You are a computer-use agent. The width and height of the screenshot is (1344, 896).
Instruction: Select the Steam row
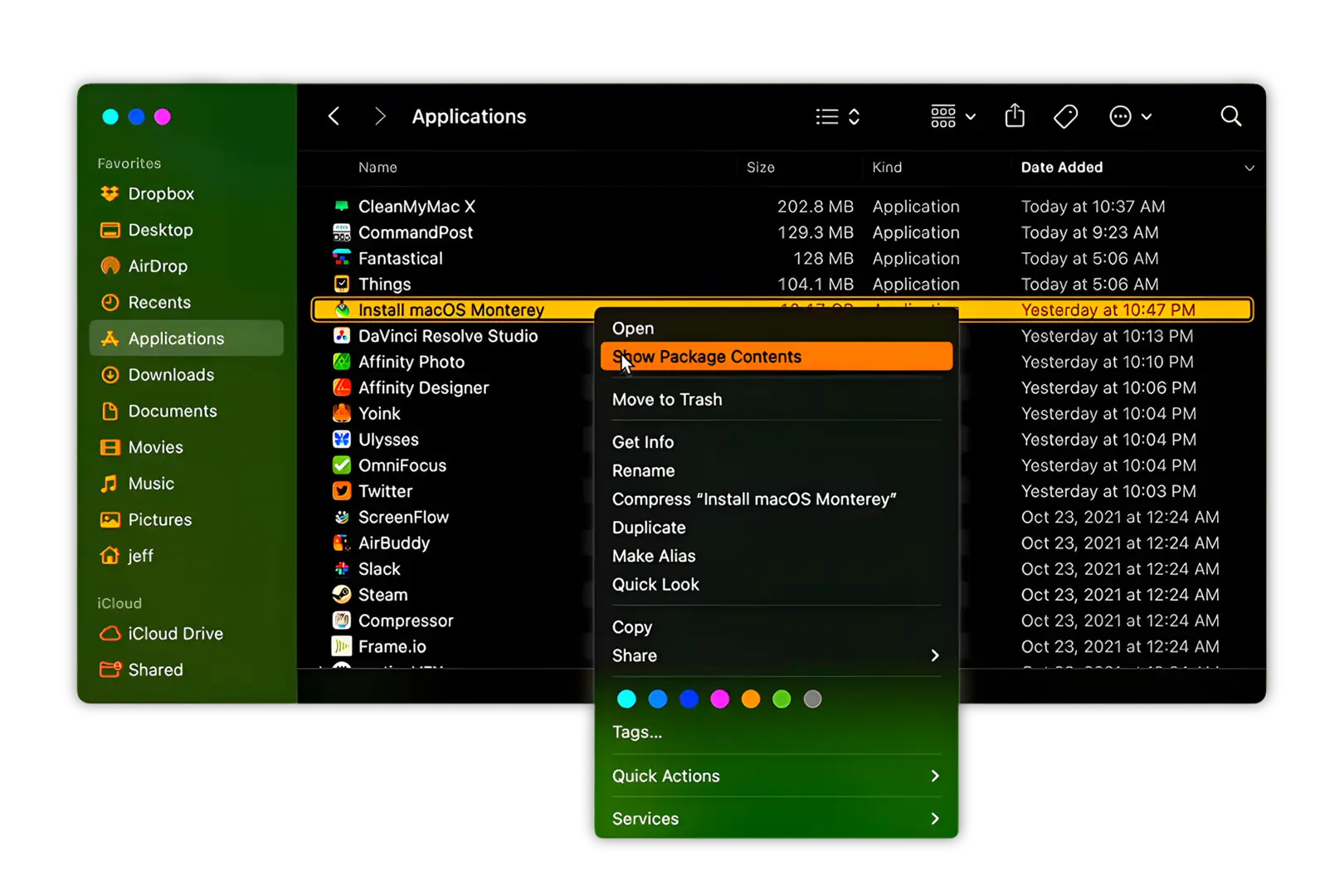tap(782, 595)
